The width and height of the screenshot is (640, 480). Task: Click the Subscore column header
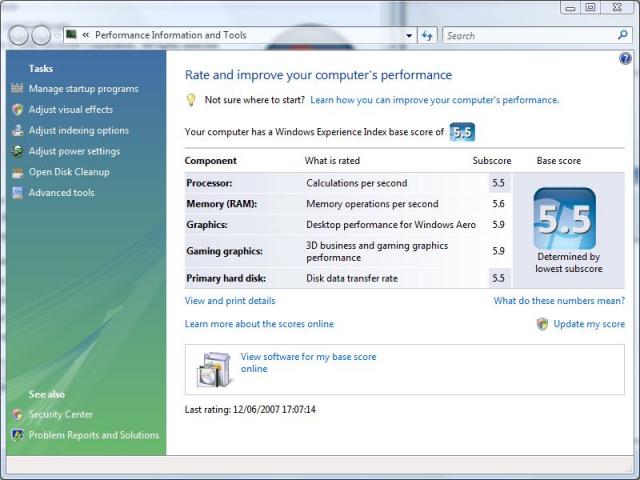pos(492,161)
